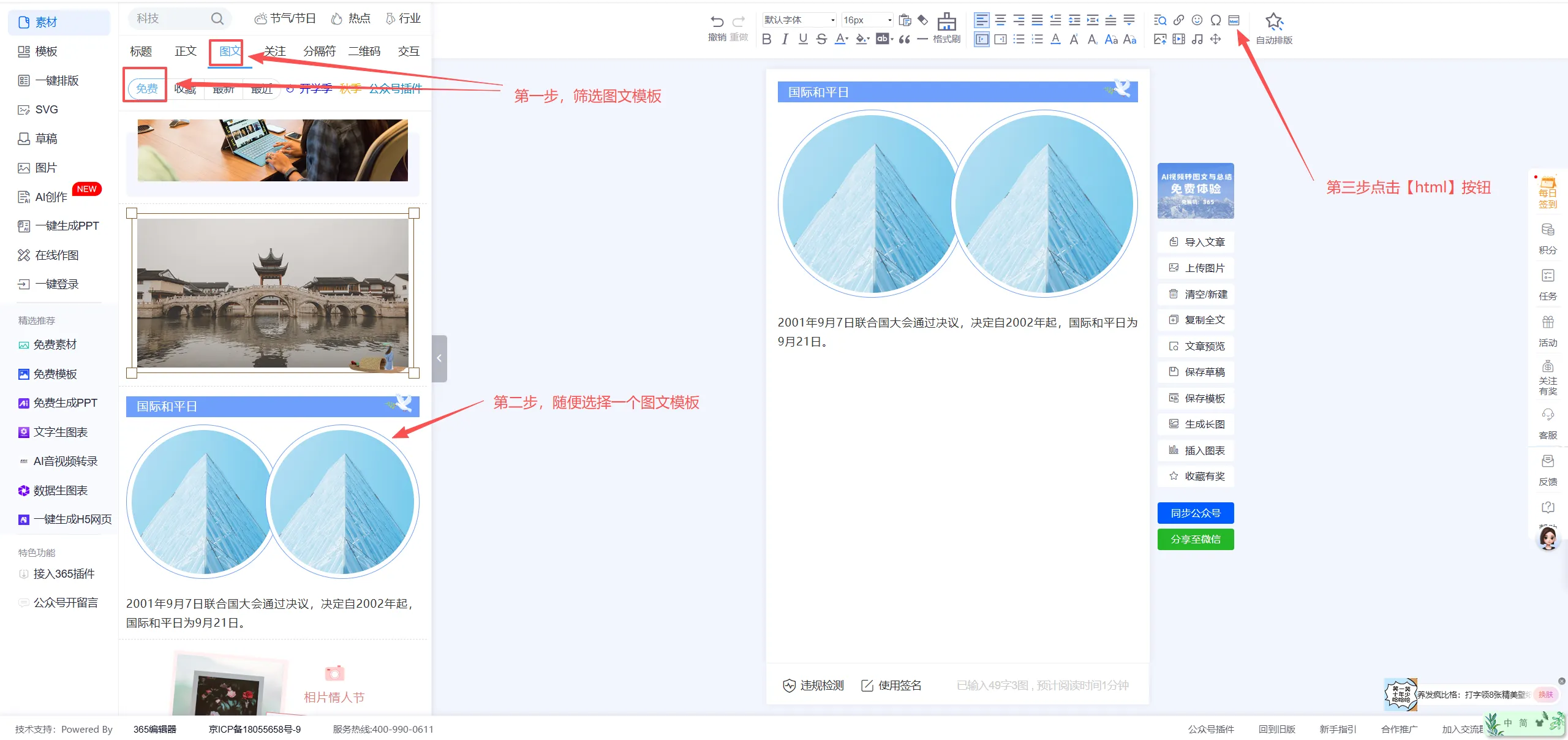Open the font color A dropdown swatch

(842, 39)
